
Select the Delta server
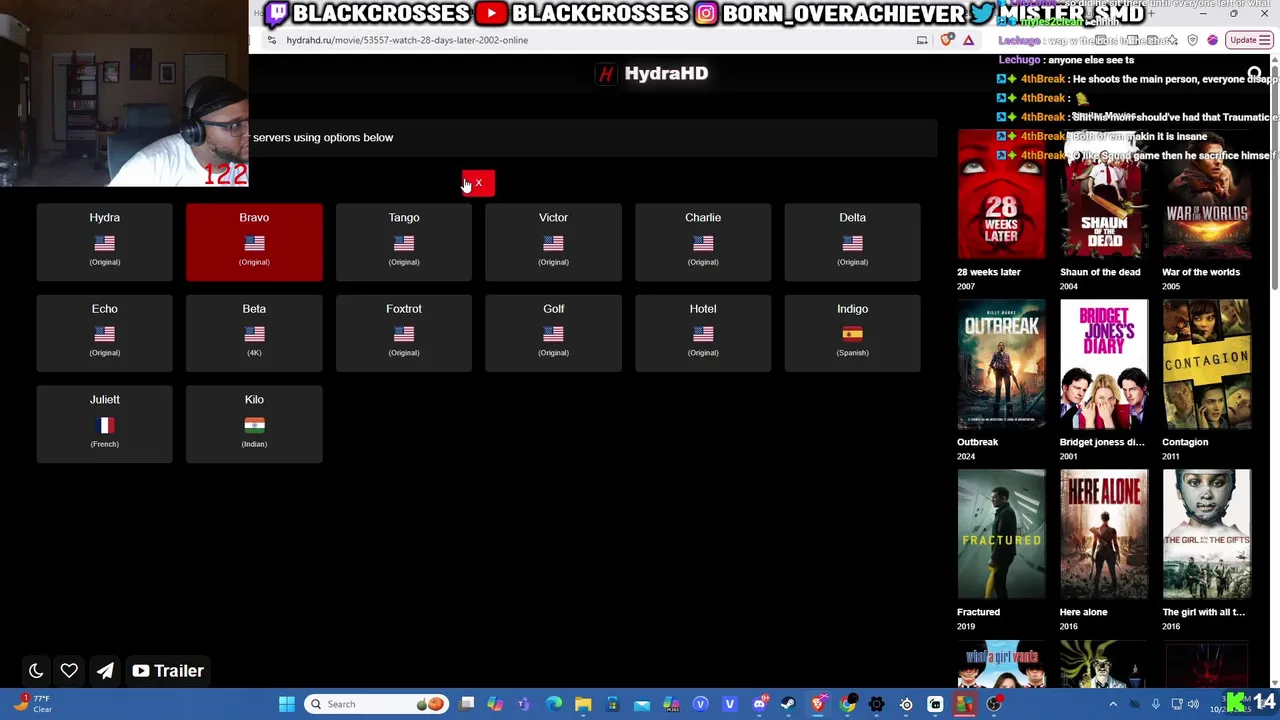(x=852, y=241)
